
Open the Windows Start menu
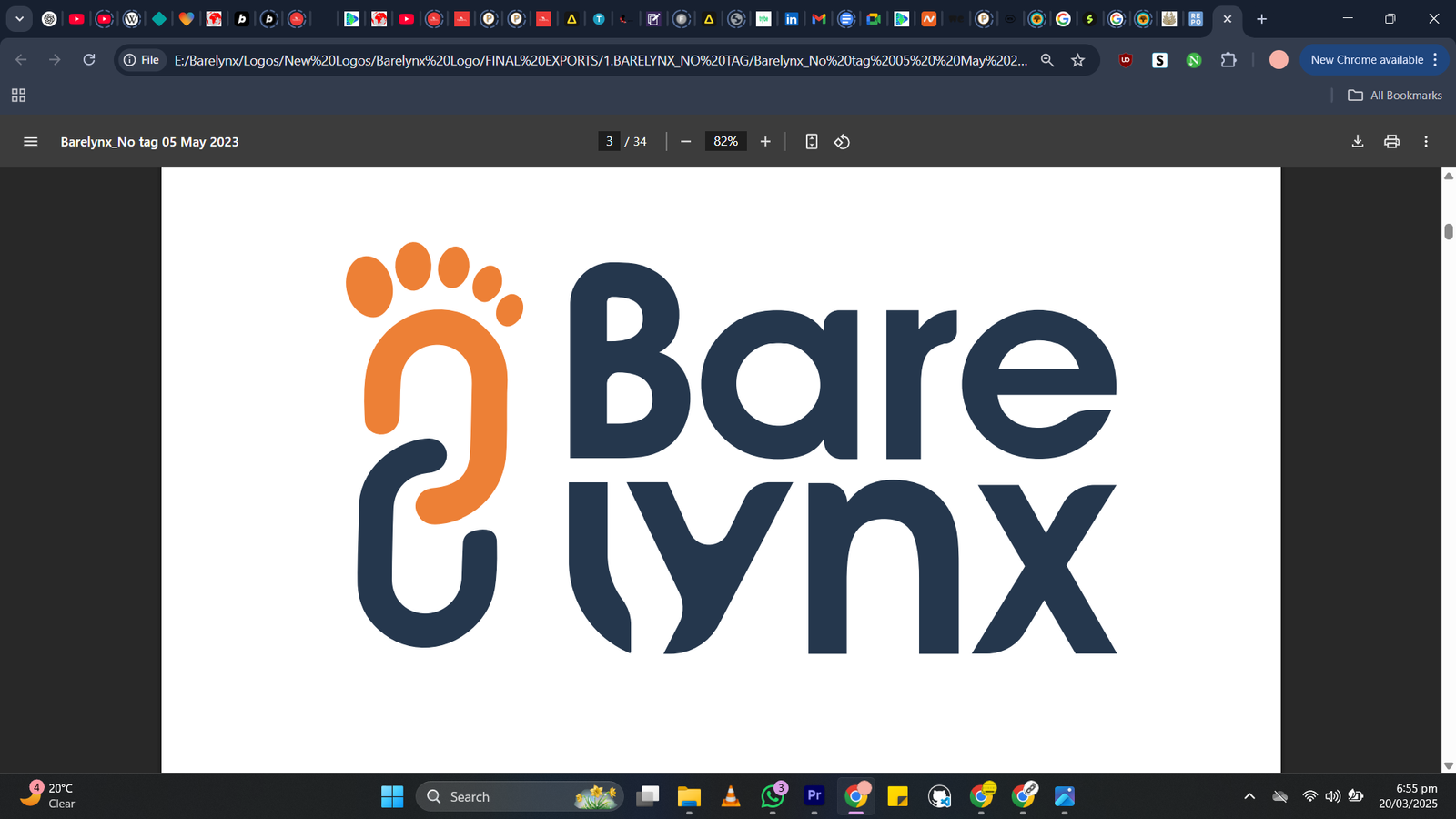coord(392,796)
